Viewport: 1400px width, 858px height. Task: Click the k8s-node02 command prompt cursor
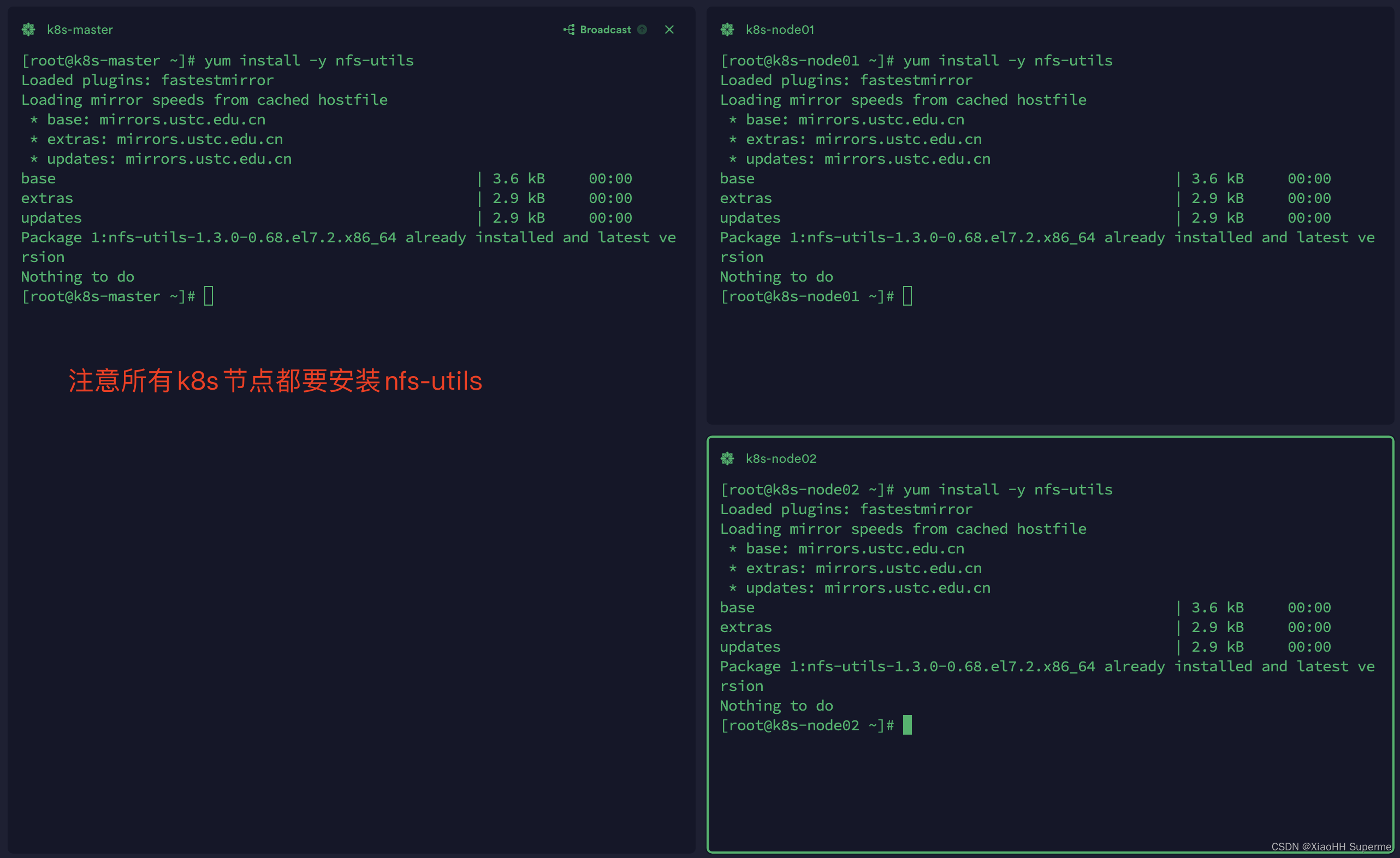[x=907, y=725]
